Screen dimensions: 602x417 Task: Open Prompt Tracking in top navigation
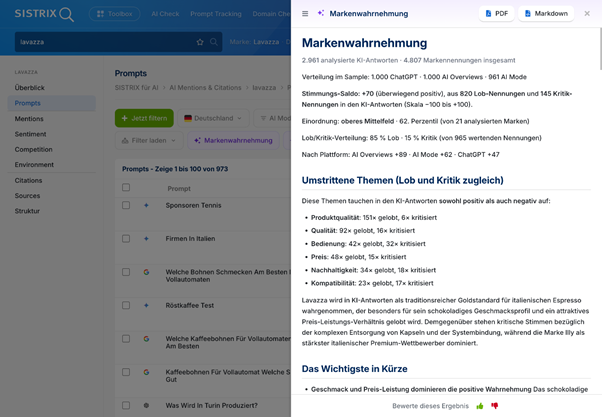pyautogui.click(x=216, y=14)
